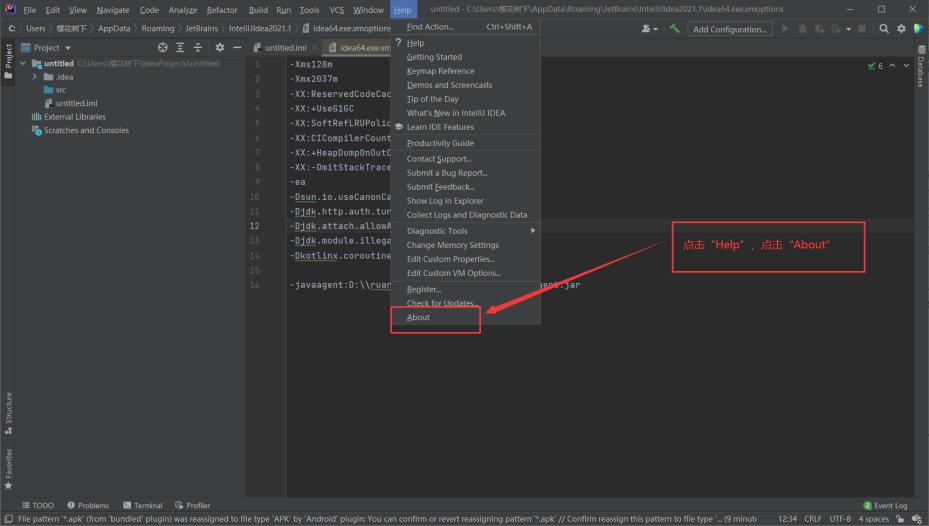Change the UTF-8 file encoding
929x526 pixels.
pos(840,519)
